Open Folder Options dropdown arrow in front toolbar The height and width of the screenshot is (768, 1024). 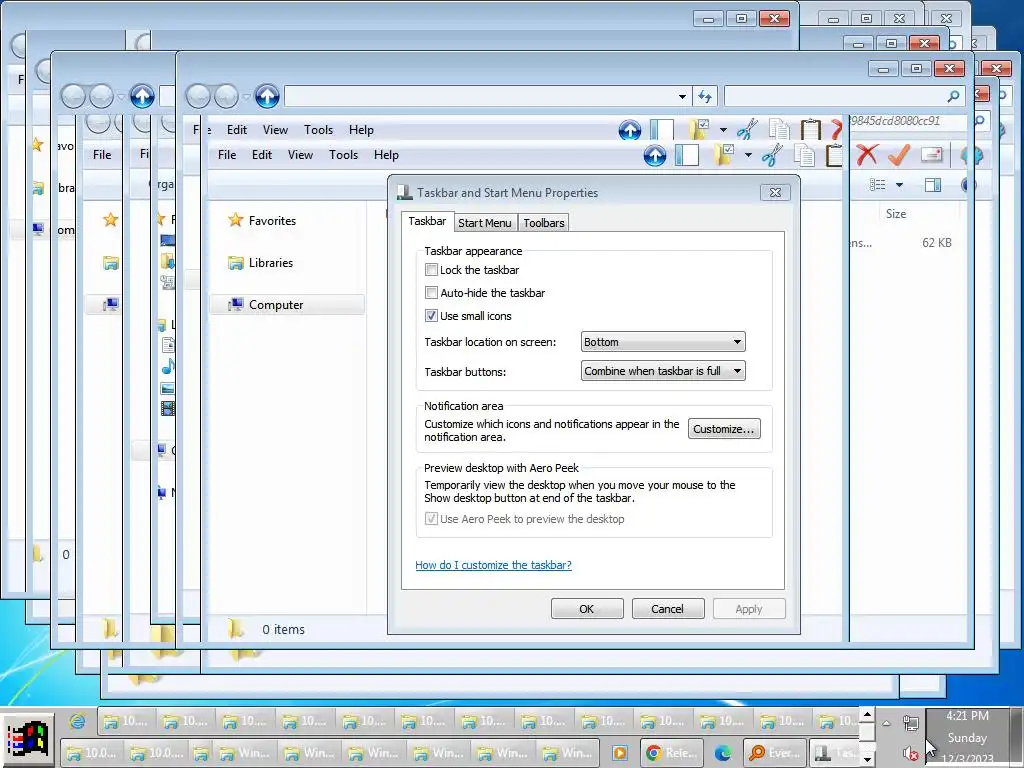[748, 155]
